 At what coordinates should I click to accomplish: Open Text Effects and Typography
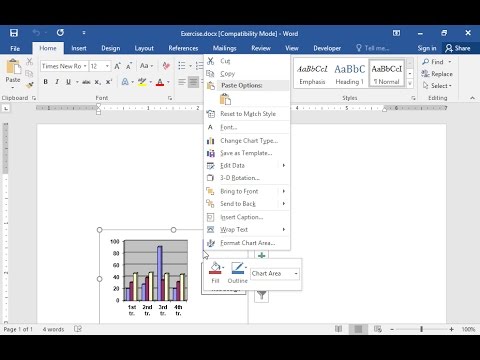[125, 82]
